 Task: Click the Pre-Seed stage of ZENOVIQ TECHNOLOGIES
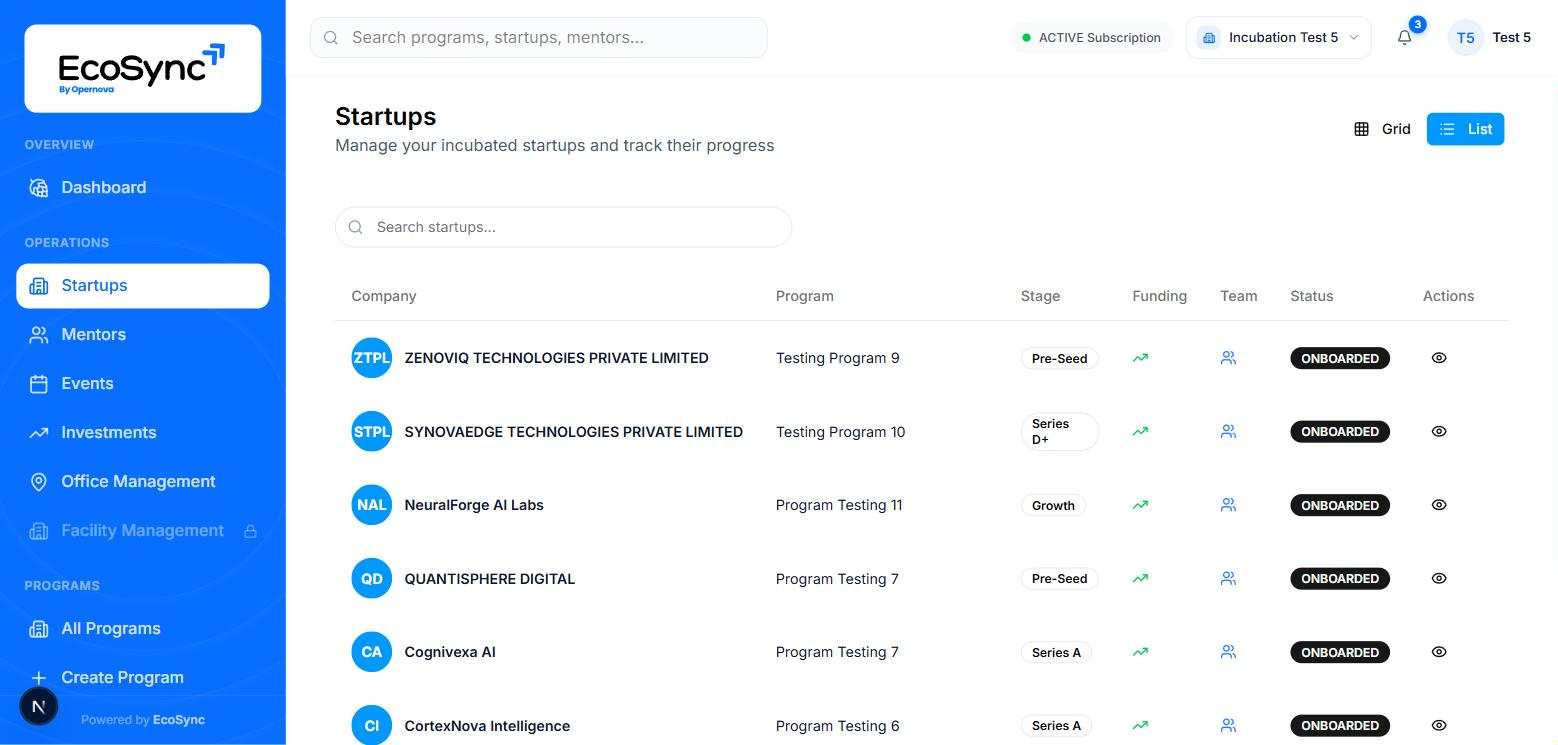(1059, 358)
